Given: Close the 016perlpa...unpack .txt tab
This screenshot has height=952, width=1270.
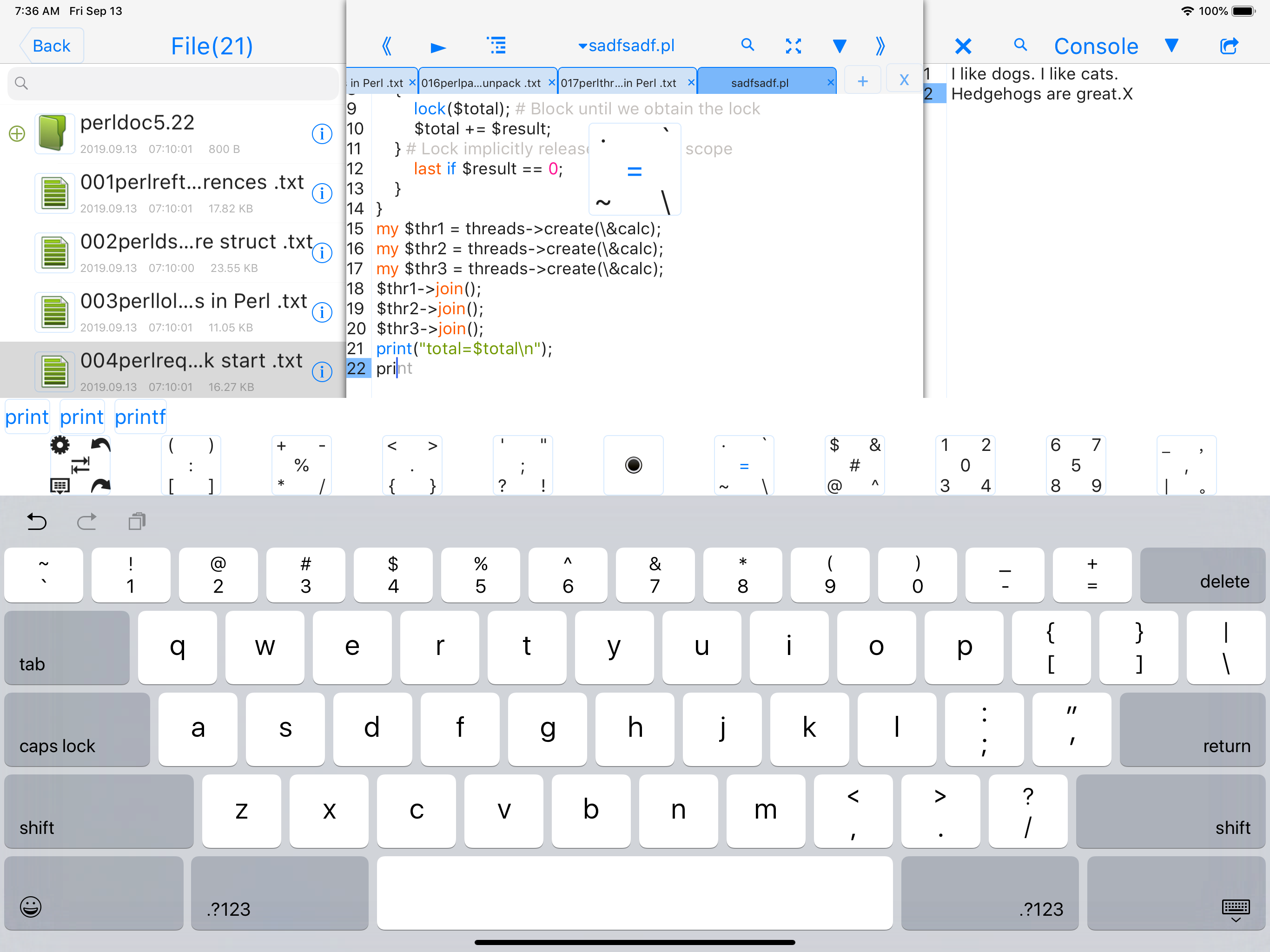Looking at the screenshot, I should coord(552,83).
